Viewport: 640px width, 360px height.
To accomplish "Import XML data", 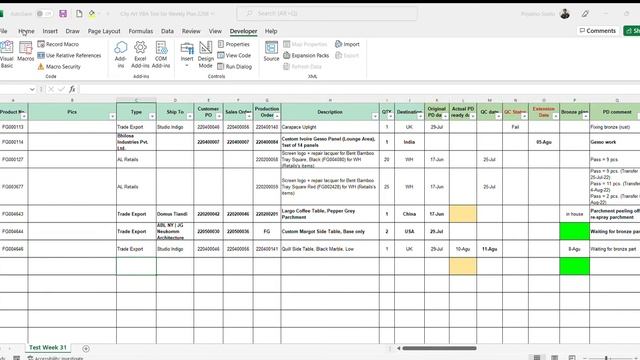I will click(347, 44).
